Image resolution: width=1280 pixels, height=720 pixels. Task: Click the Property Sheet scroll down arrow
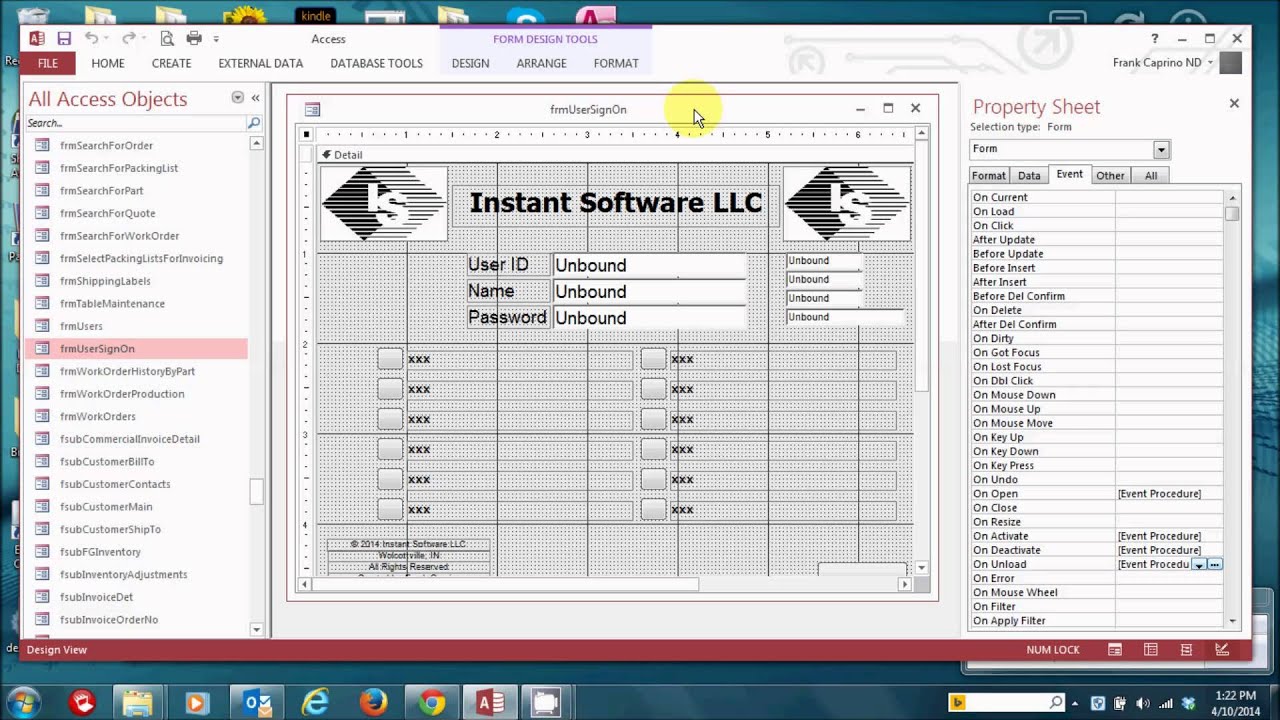click(1232, 621)
